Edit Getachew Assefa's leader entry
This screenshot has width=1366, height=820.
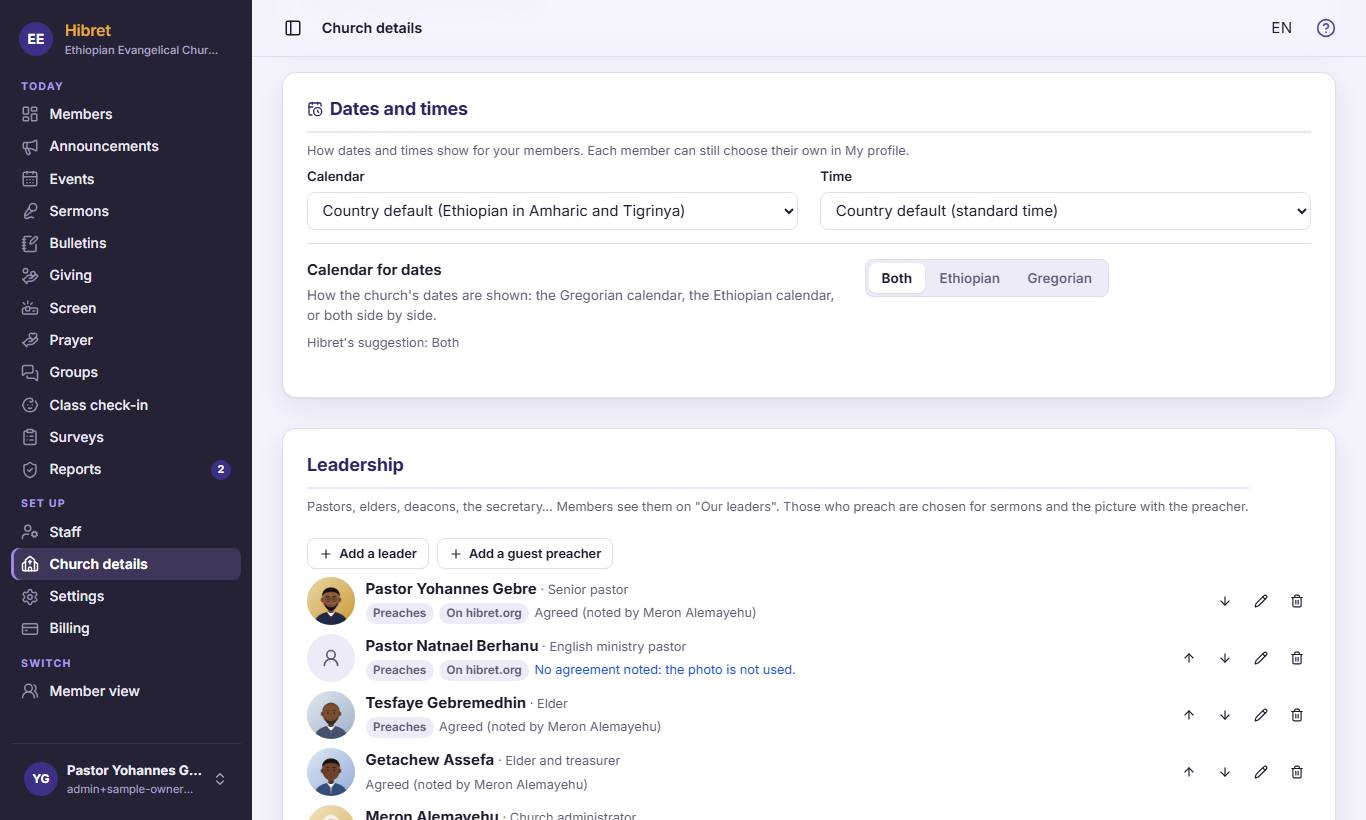pyautogui.click(x=1261, y=772)
